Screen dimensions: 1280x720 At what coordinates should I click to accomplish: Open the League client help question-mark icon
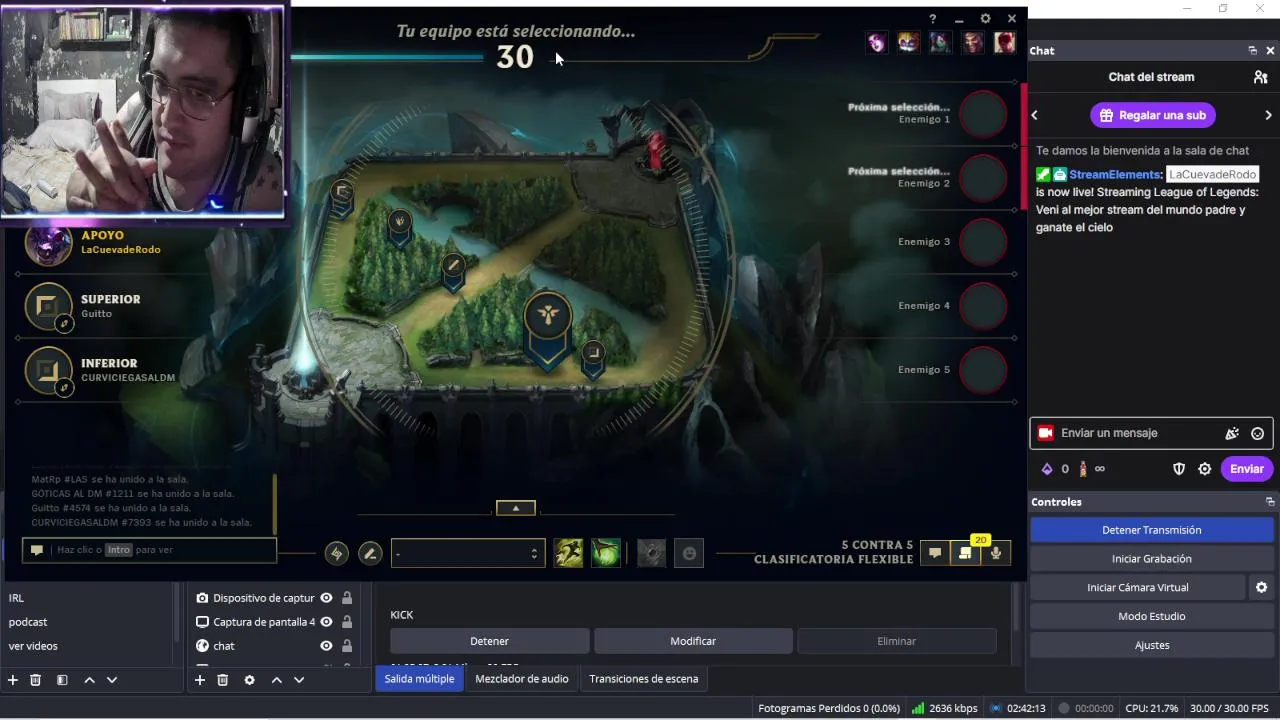(933, 19)
